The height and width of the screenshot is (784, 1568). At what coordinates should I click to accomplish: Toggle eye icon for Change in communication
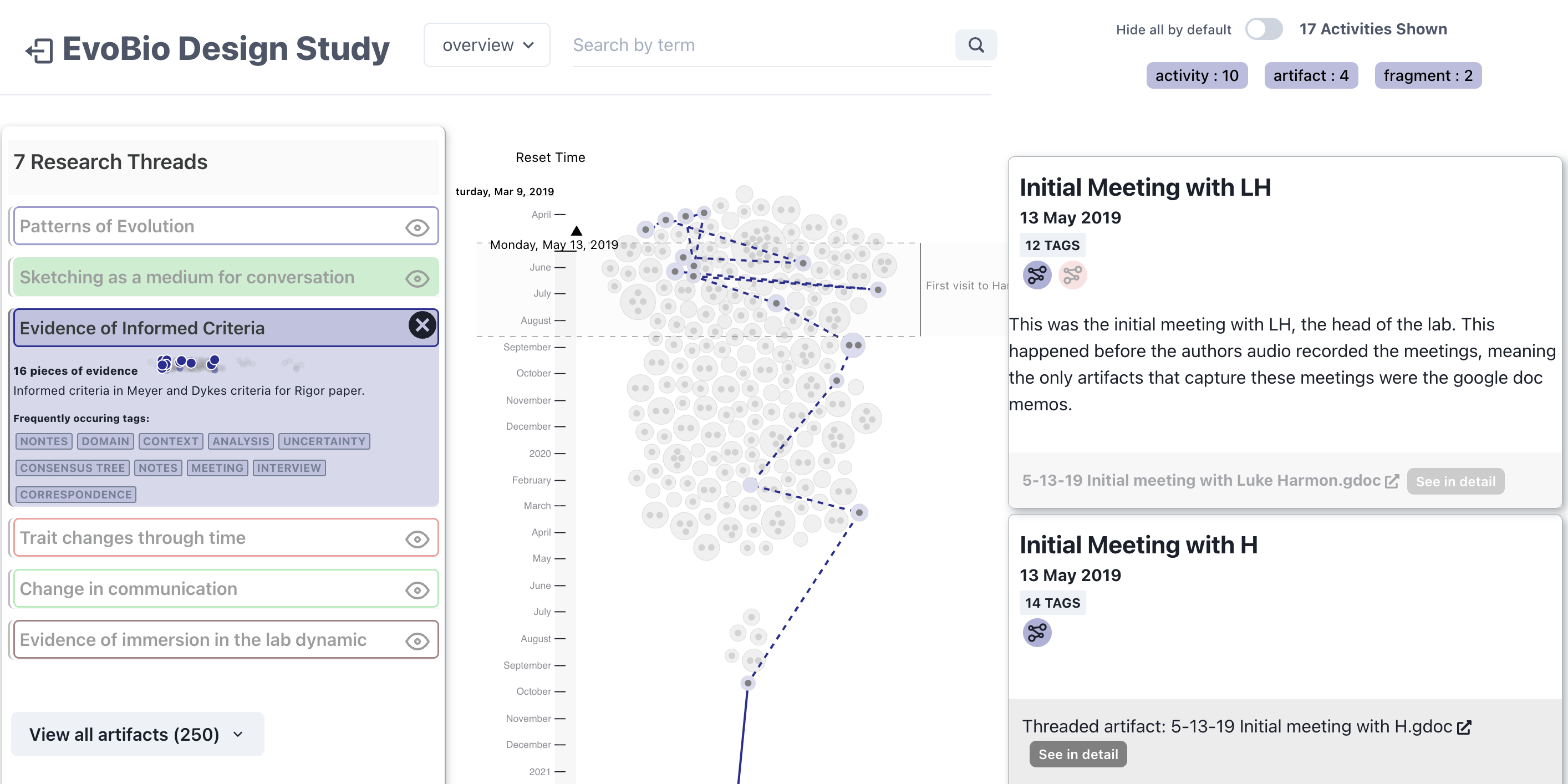(417, 590)
